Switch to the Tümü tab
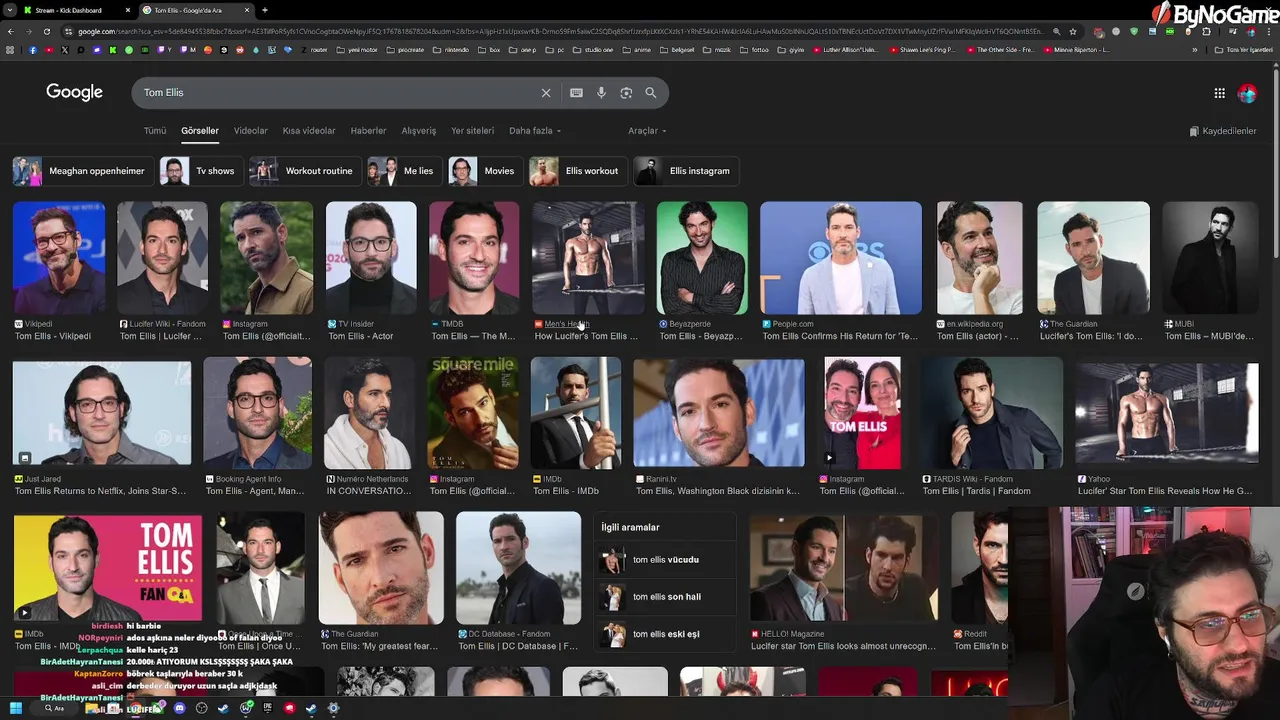The image size is (1280, 720). point(155,131)
